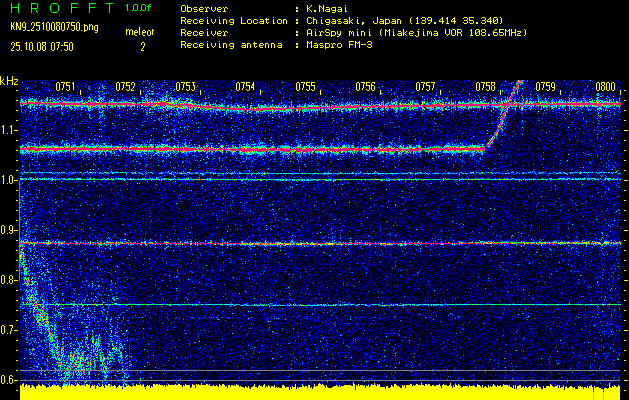
Task: Click the 0751 time marker
Action: tap(66, 87)
